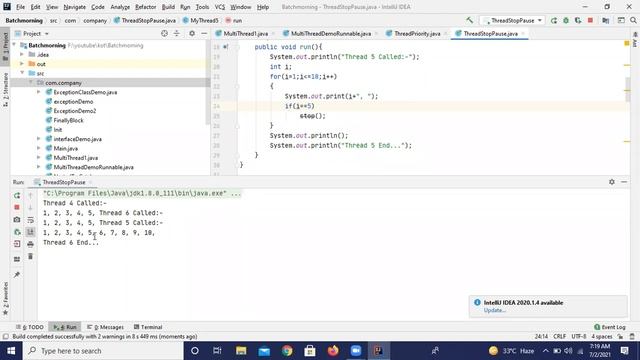640x360 pixels.
Task: Open Run panel settings gear
Action: [x=611, y=182]
